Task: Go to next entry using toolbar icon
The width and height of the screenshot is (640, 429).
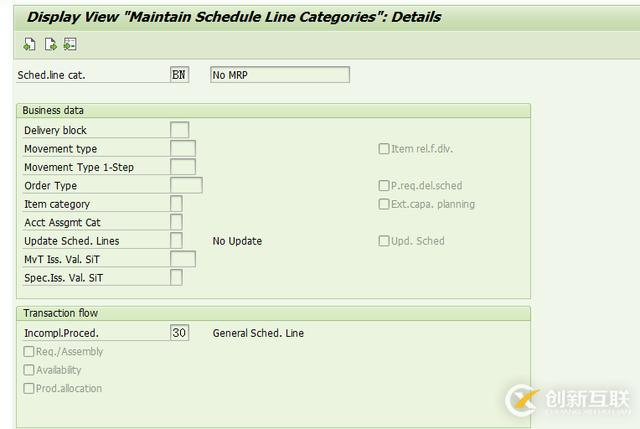Action: pos(49,44)
